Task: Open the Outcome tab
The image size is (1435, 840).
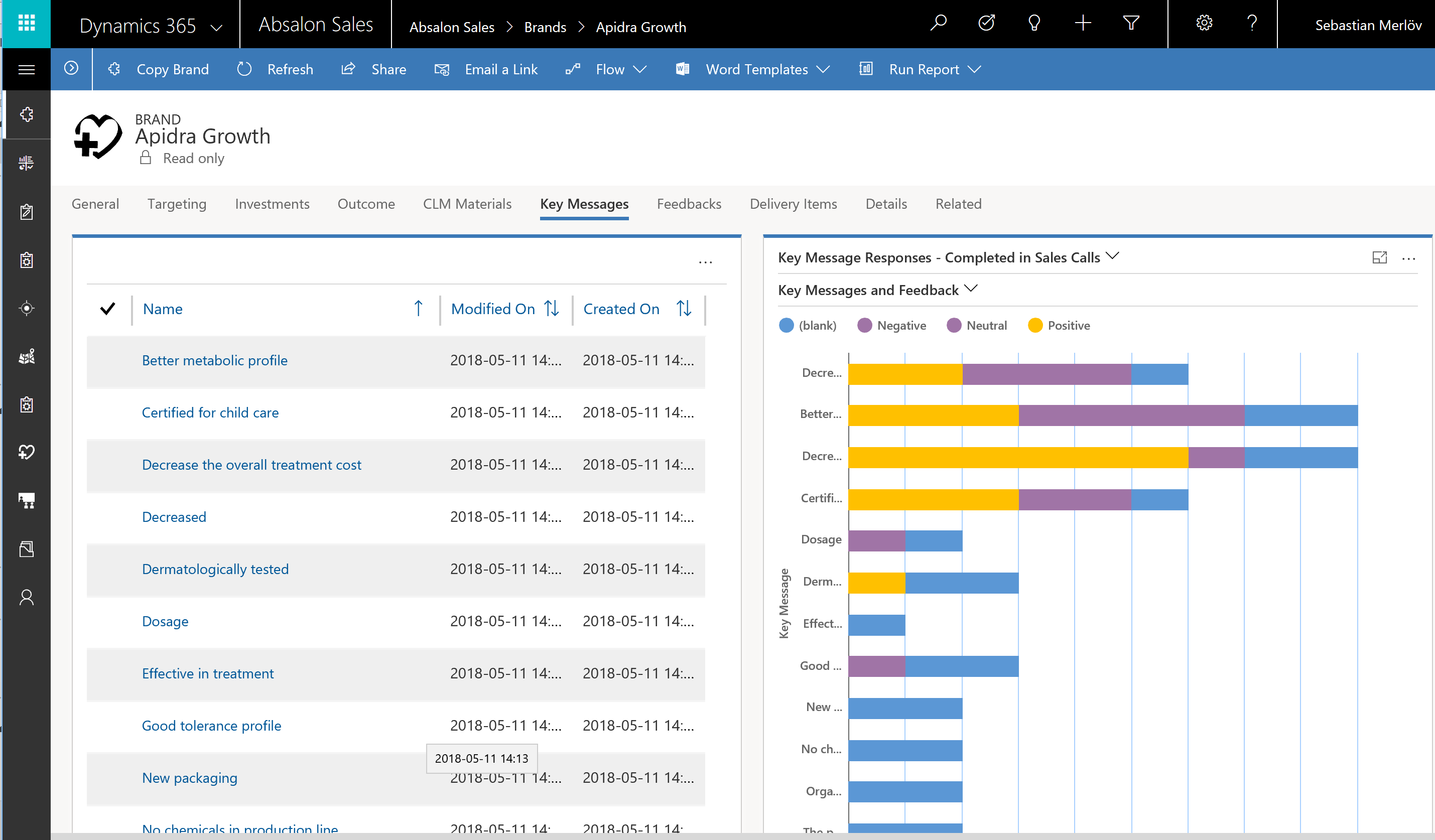Action: point(366,204)
